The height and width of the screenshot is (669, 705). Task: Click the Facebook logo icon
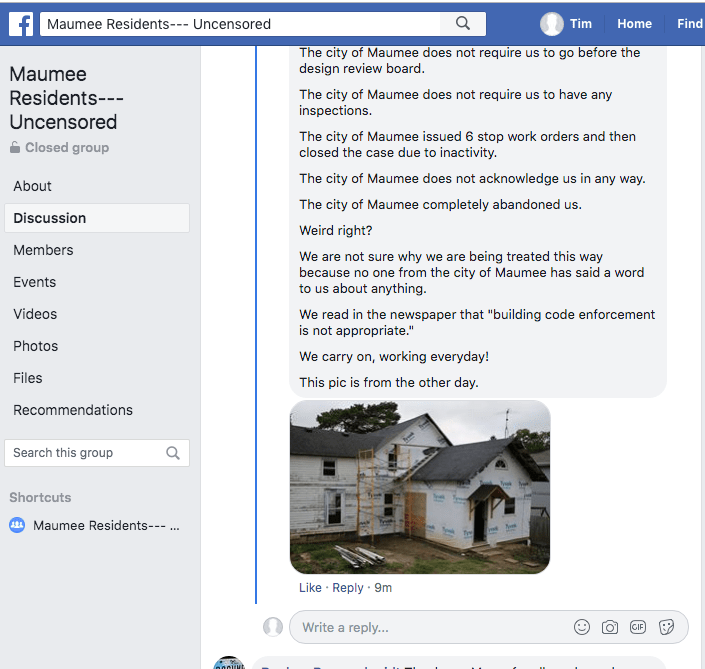click(x=21, y=24)
